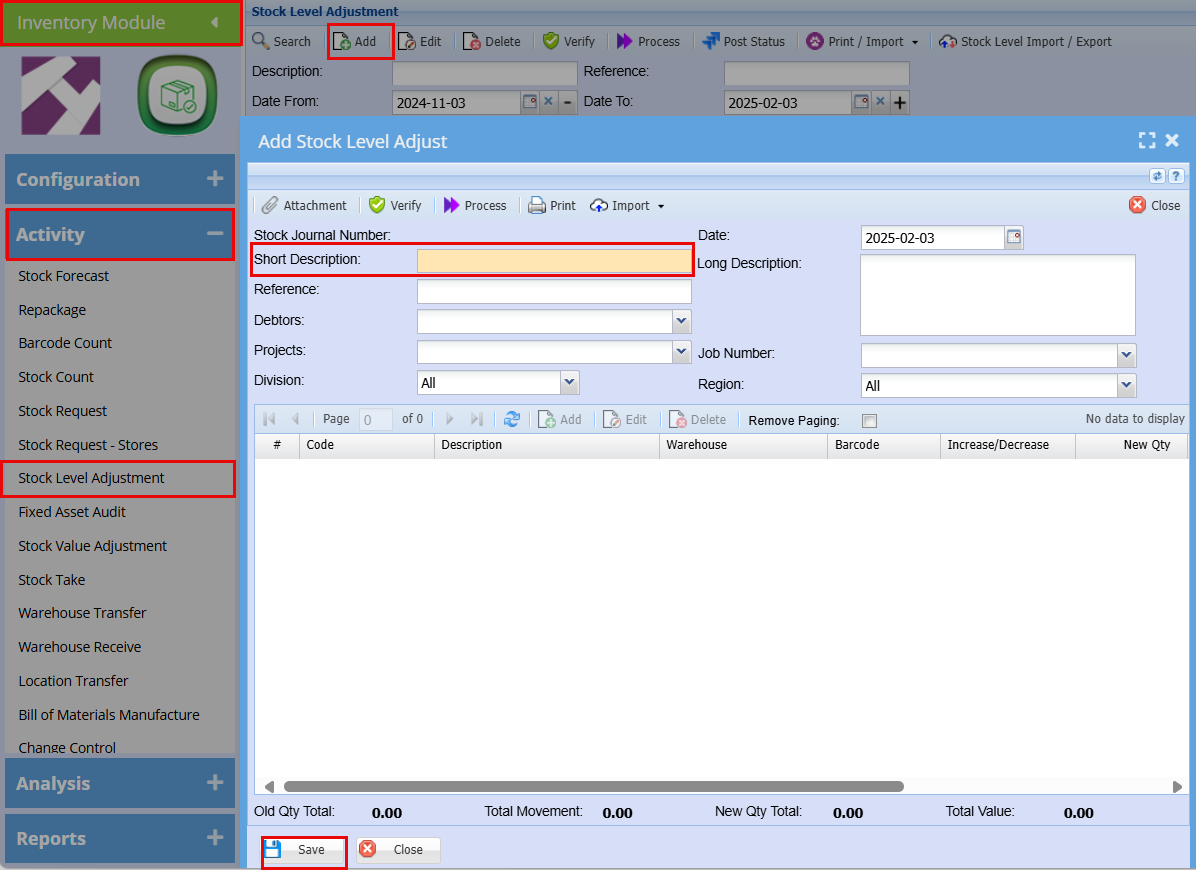Viewport: 1196px width, 870px height.
Task: Open the calendar picker beside Date field
Action: click(x=1014, y=238)
